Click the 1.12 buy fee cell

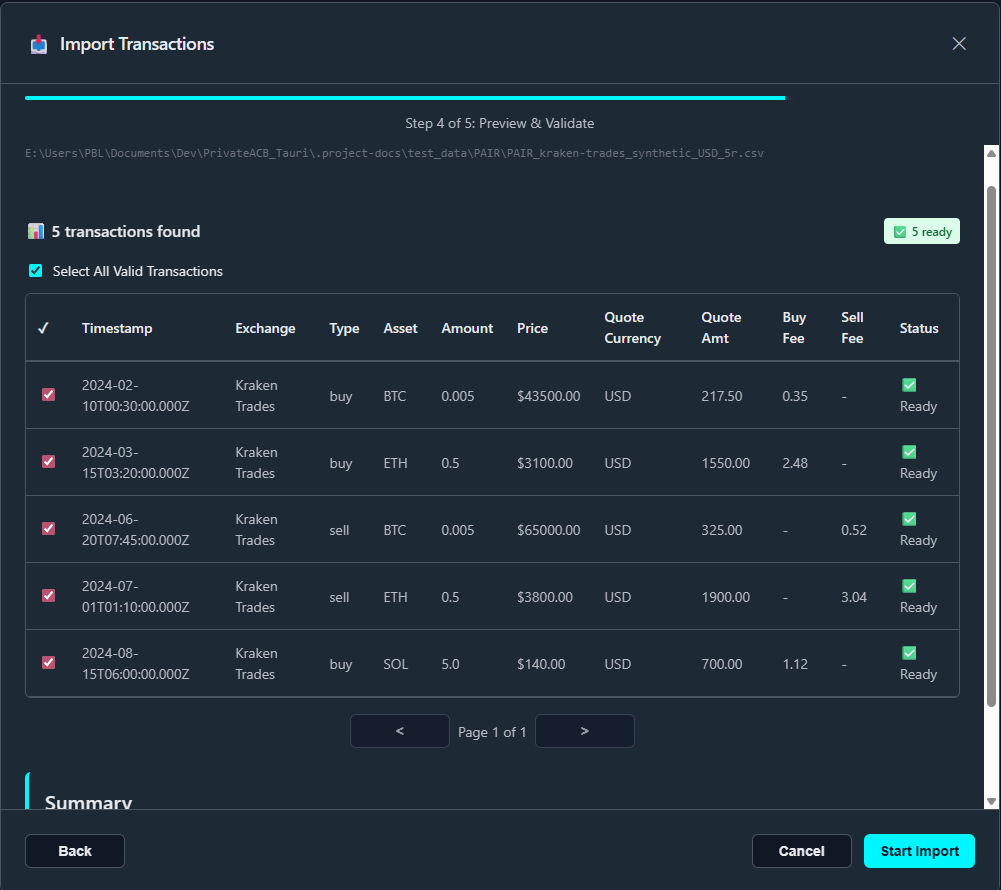click(x=795, y=664)
